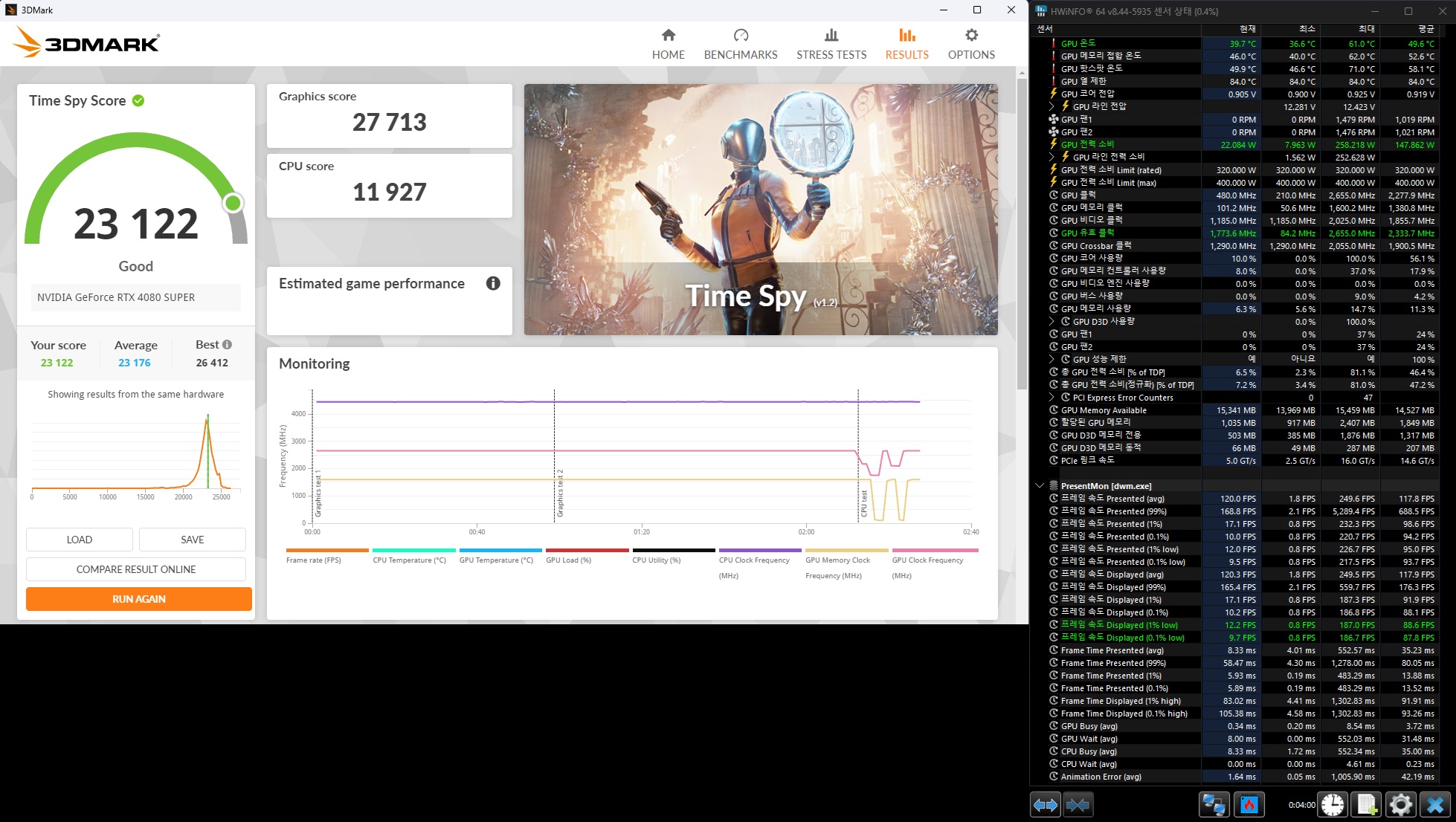Screen dimensions: 1456x822
Task: Collapse the PresentMon [dwm.exe] section
Action: click(x=1040, y=486)
